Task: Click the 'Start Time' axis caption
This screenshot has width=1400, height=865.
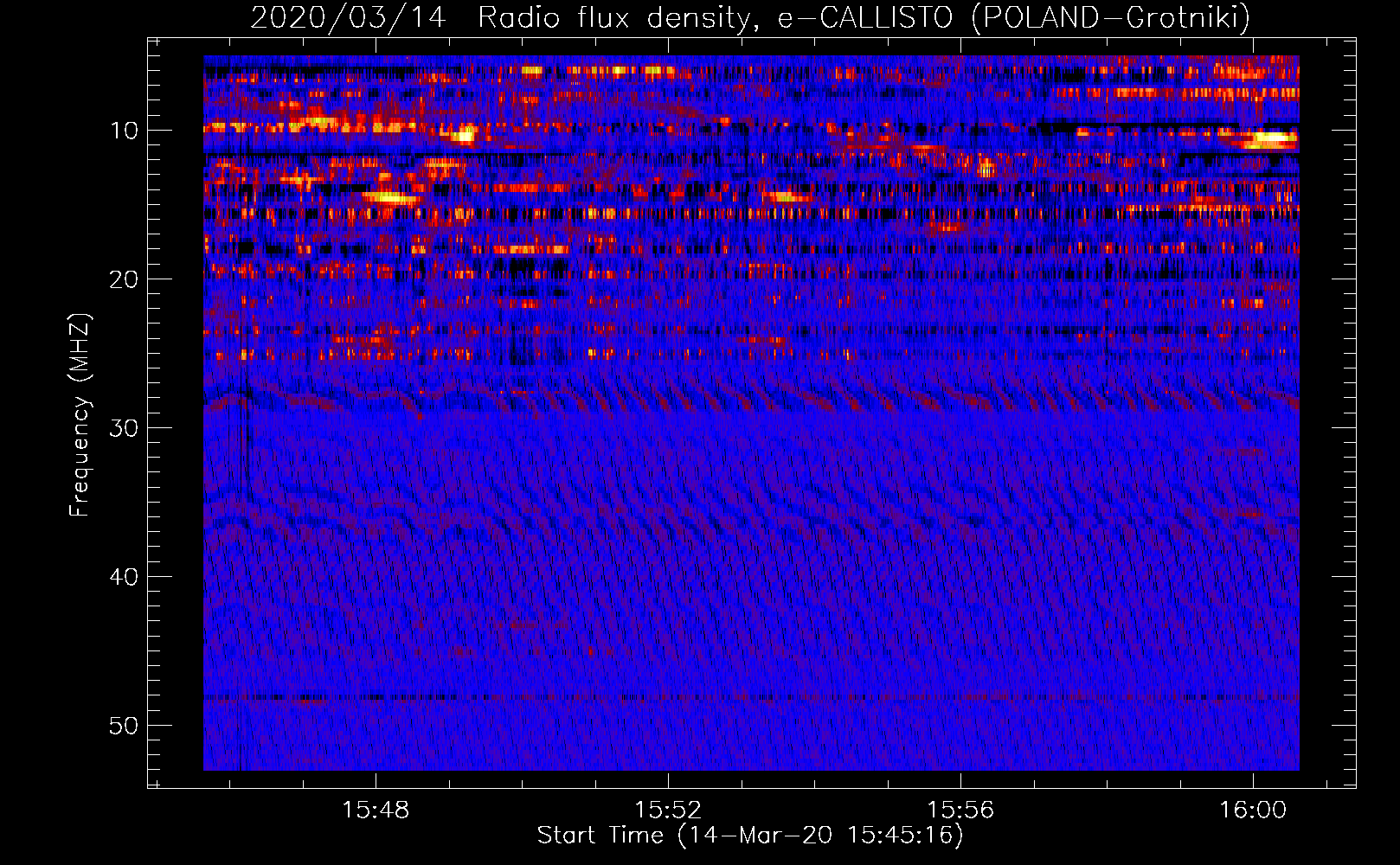Action: (x=750, y=836)
